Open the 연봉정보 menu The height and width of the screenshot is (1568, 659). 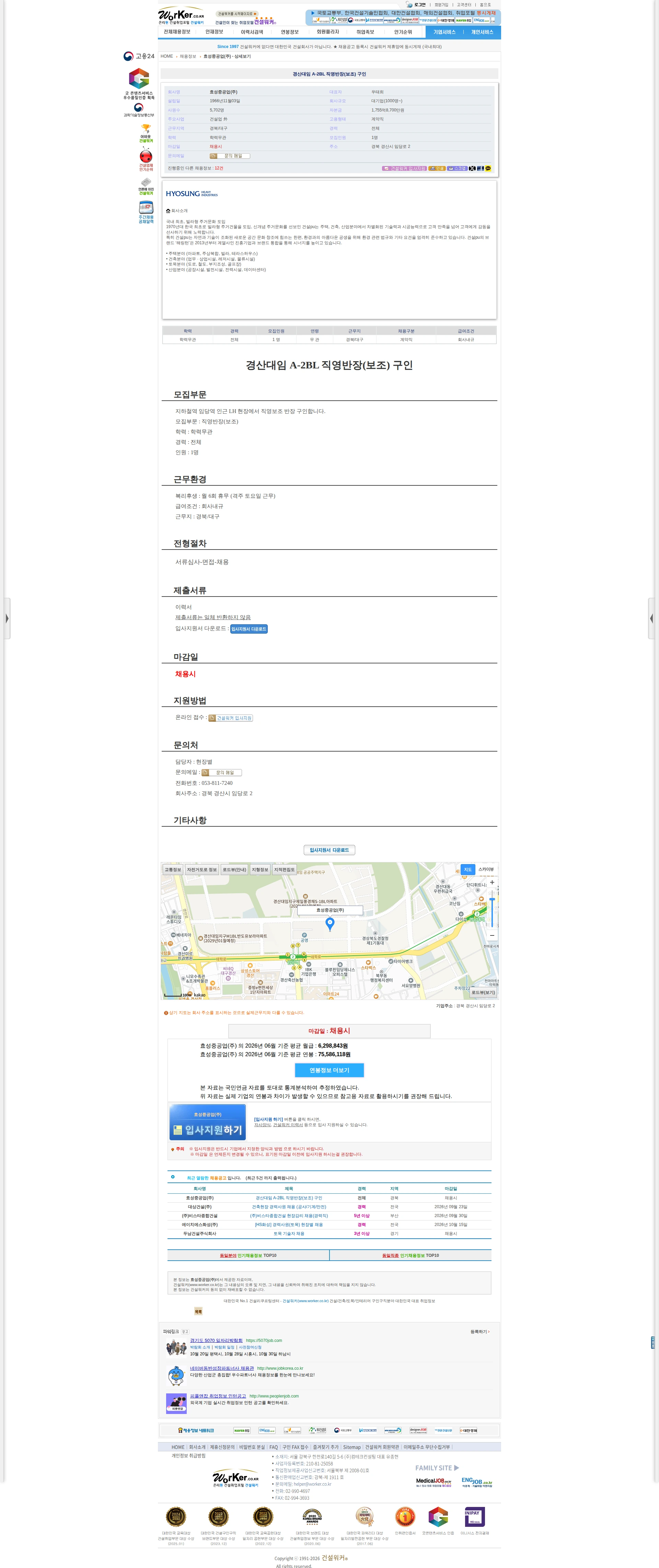point(290,32)
